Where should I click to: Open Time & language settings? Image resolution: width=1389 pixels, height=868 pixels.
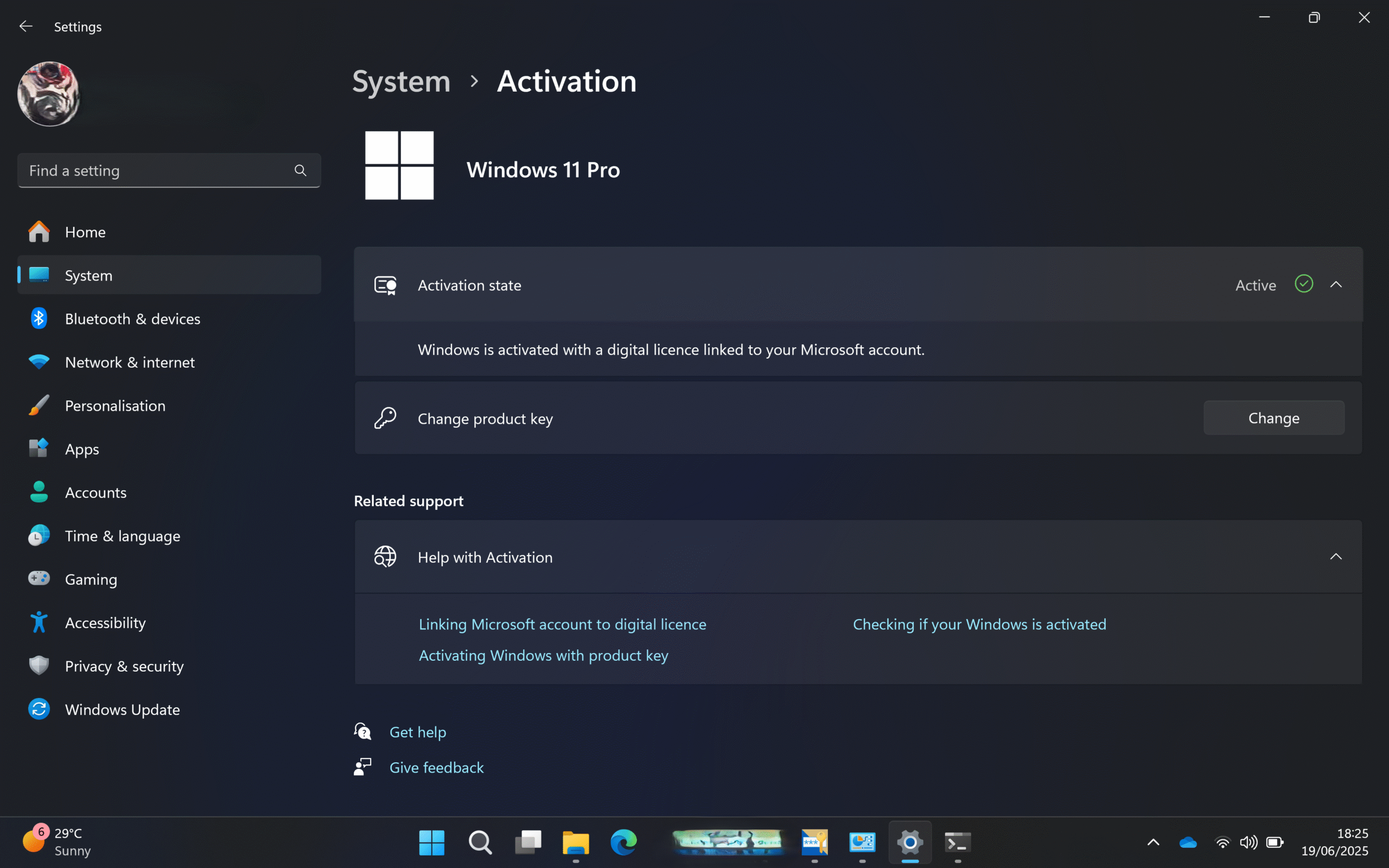tap(169, 535)
